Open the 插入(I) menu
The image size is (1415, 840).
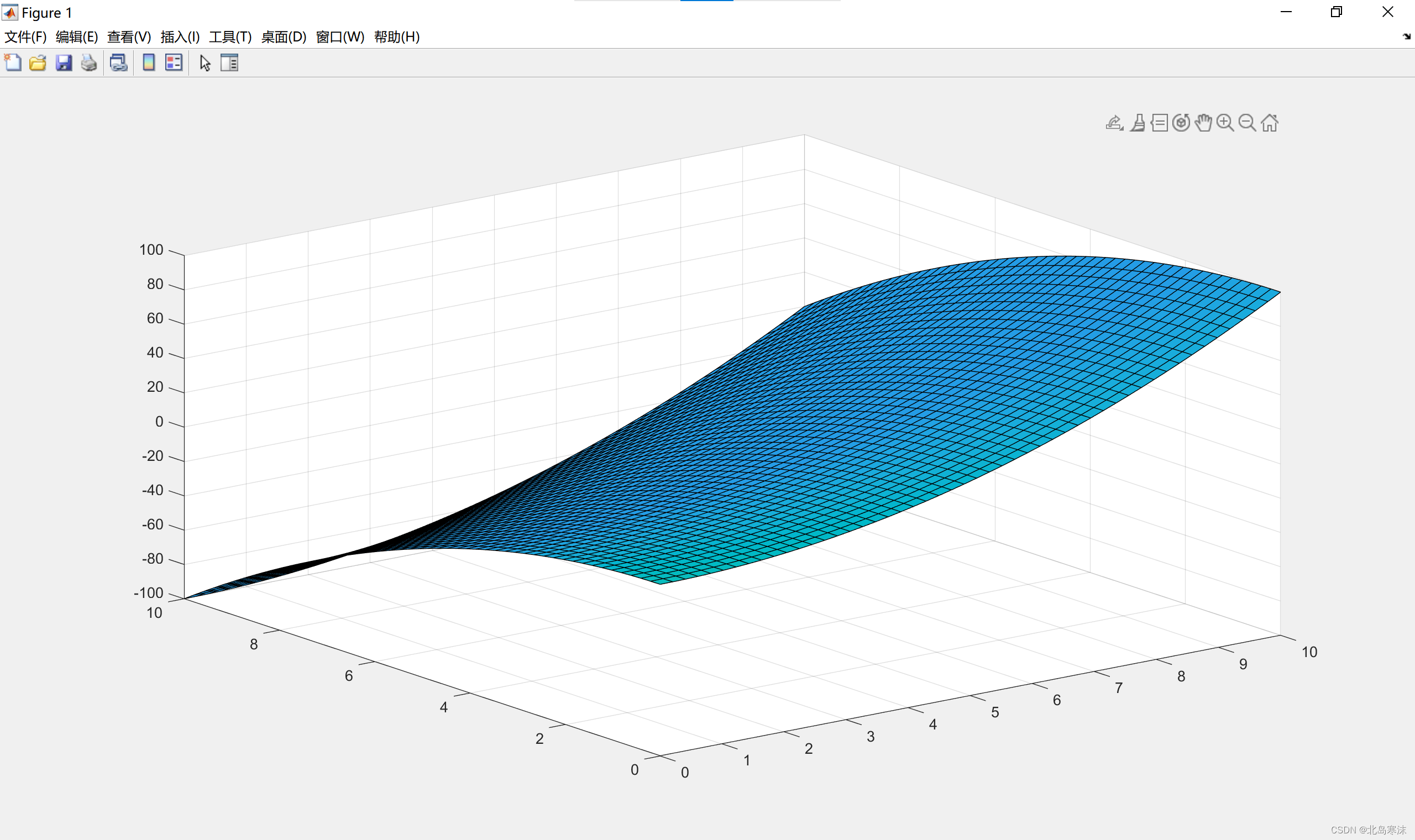click(180, 37)
